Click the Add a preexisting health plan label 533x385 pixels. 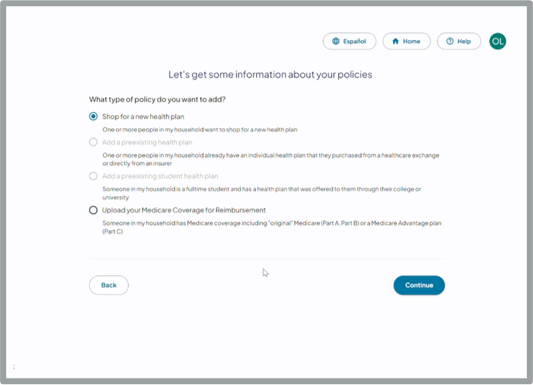click(147, 142)
